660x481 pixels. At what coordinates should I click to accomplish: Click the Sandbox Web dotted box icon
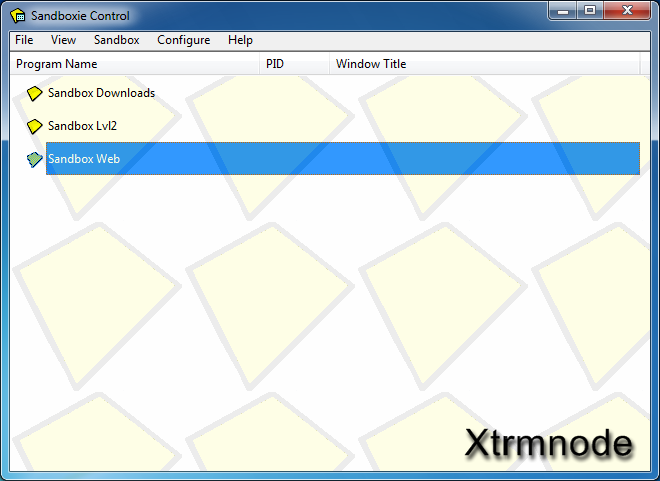click(x=35, y=159)
